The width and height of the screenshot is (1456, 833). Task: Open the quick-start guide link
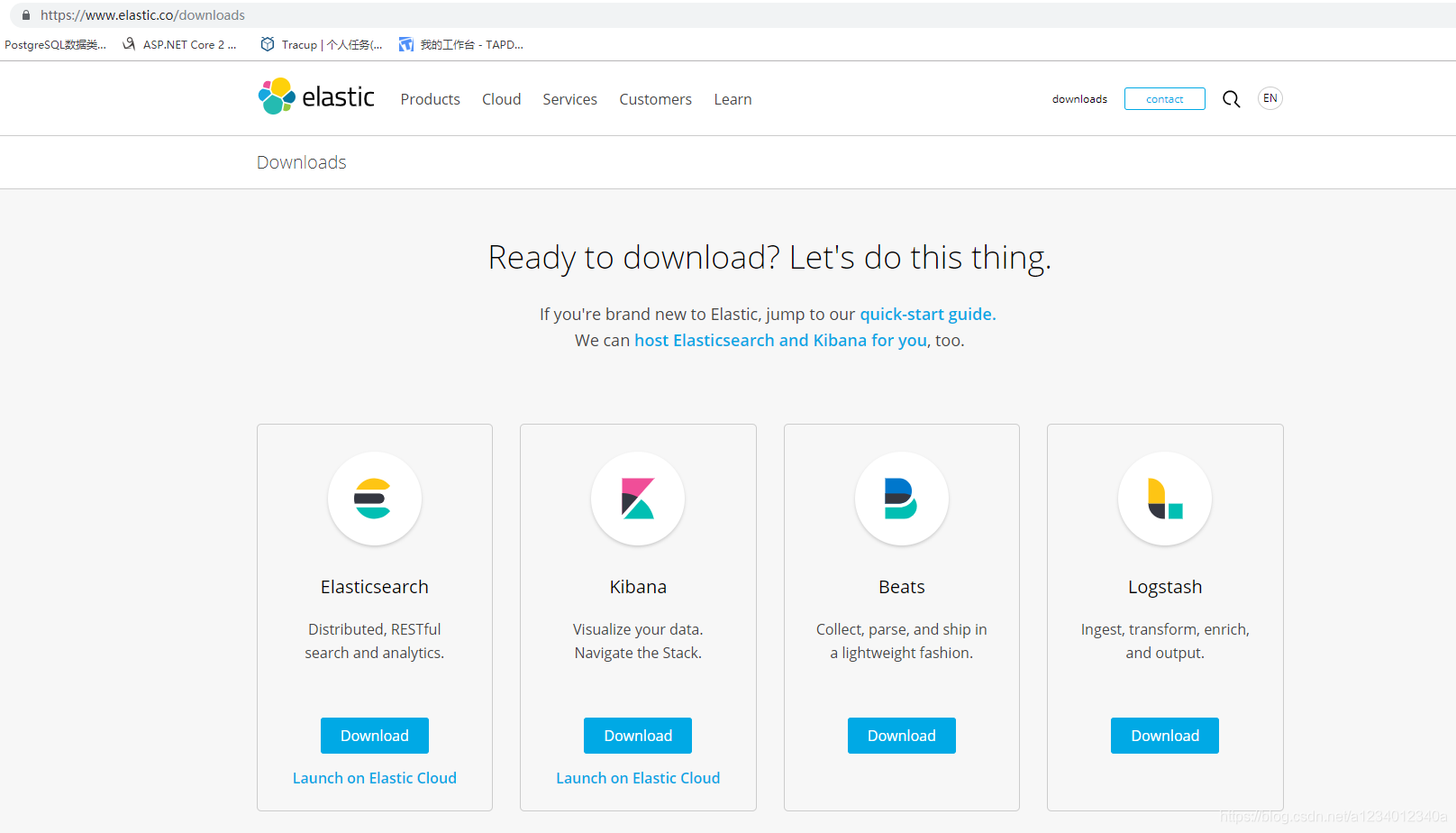click(927, 314)
